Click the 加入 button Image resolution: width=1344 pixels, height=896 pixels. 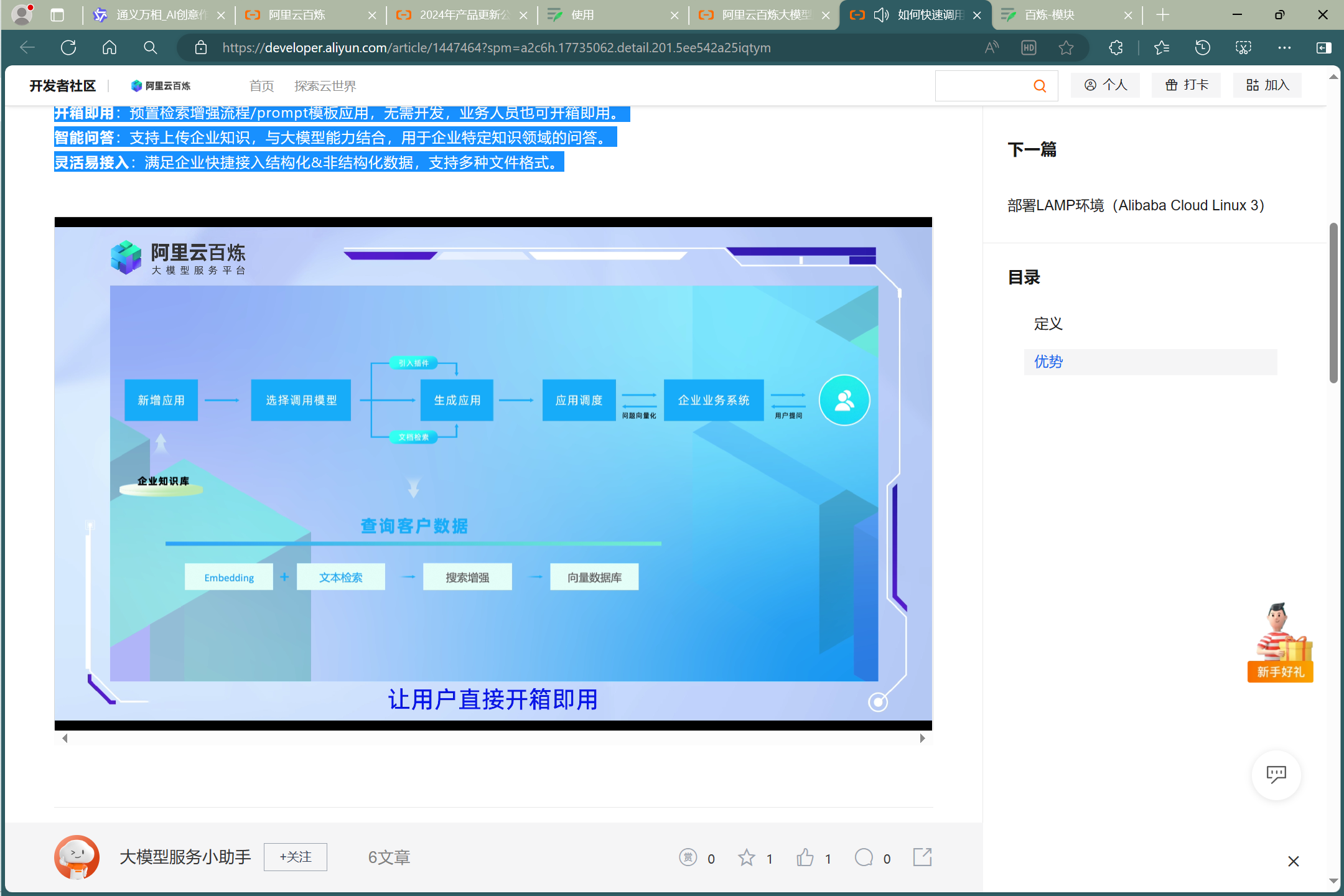pyautogui.click(x=1267, y=85)
